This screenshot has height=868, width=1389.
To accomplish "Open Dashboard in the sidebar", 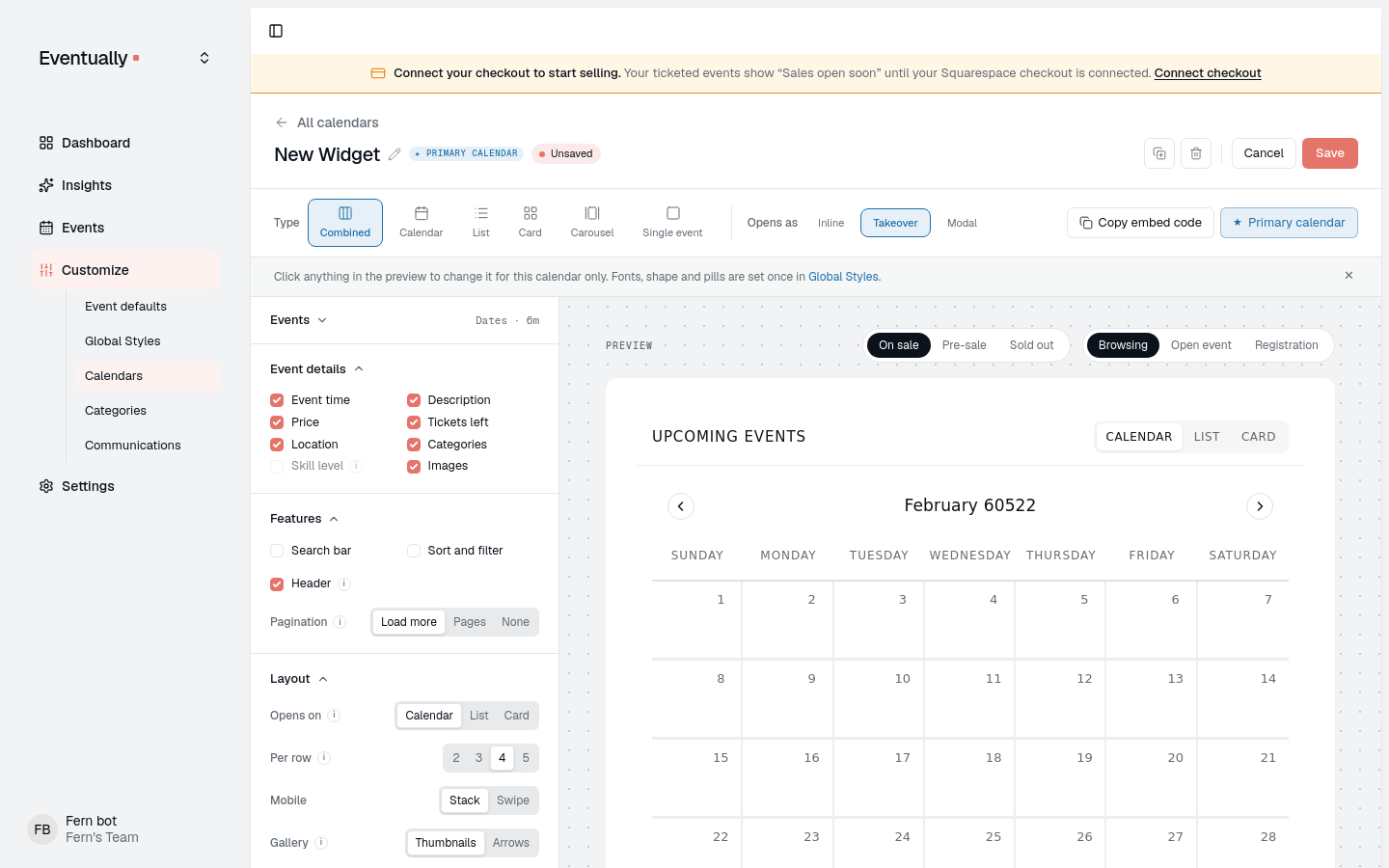I will pyautogui.click(x=125, y=143).
